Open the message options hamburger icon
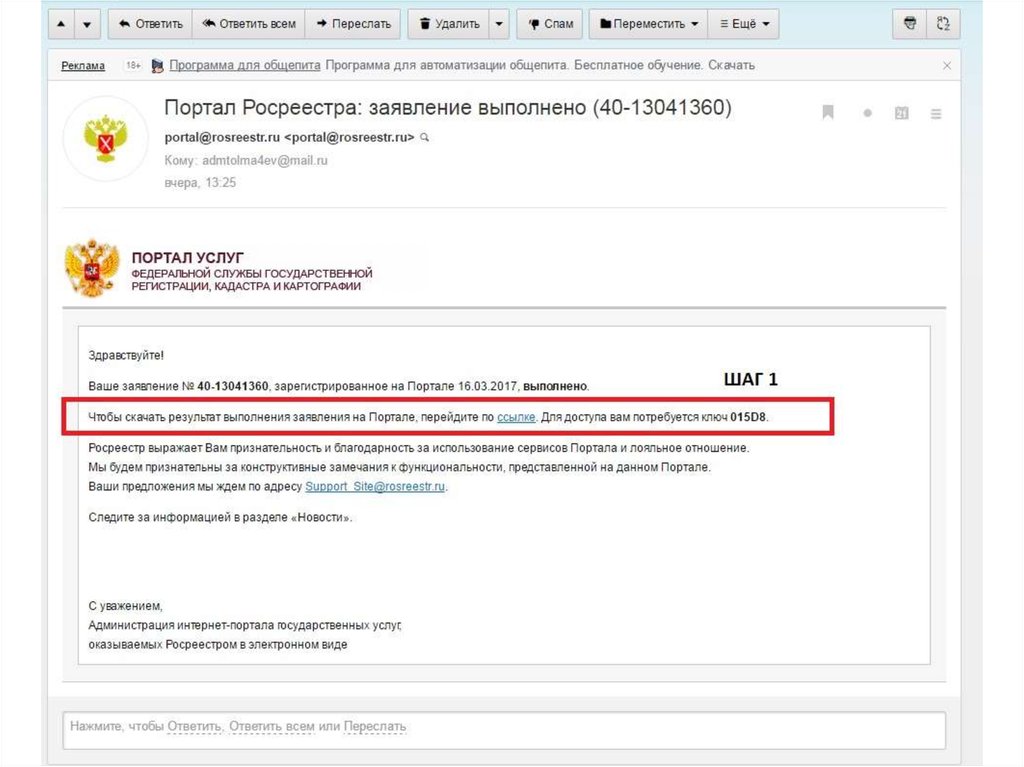 [x=936, y=114]
